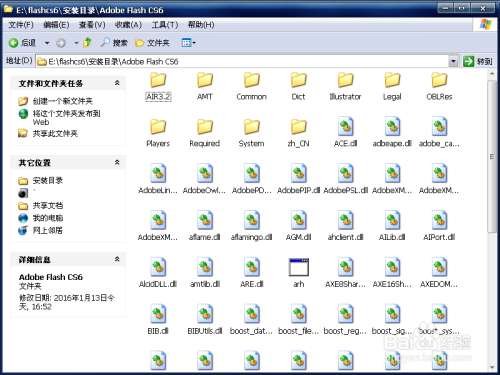Open 我的电脑 link
The image size is (500, 375).
pos(40,218)
